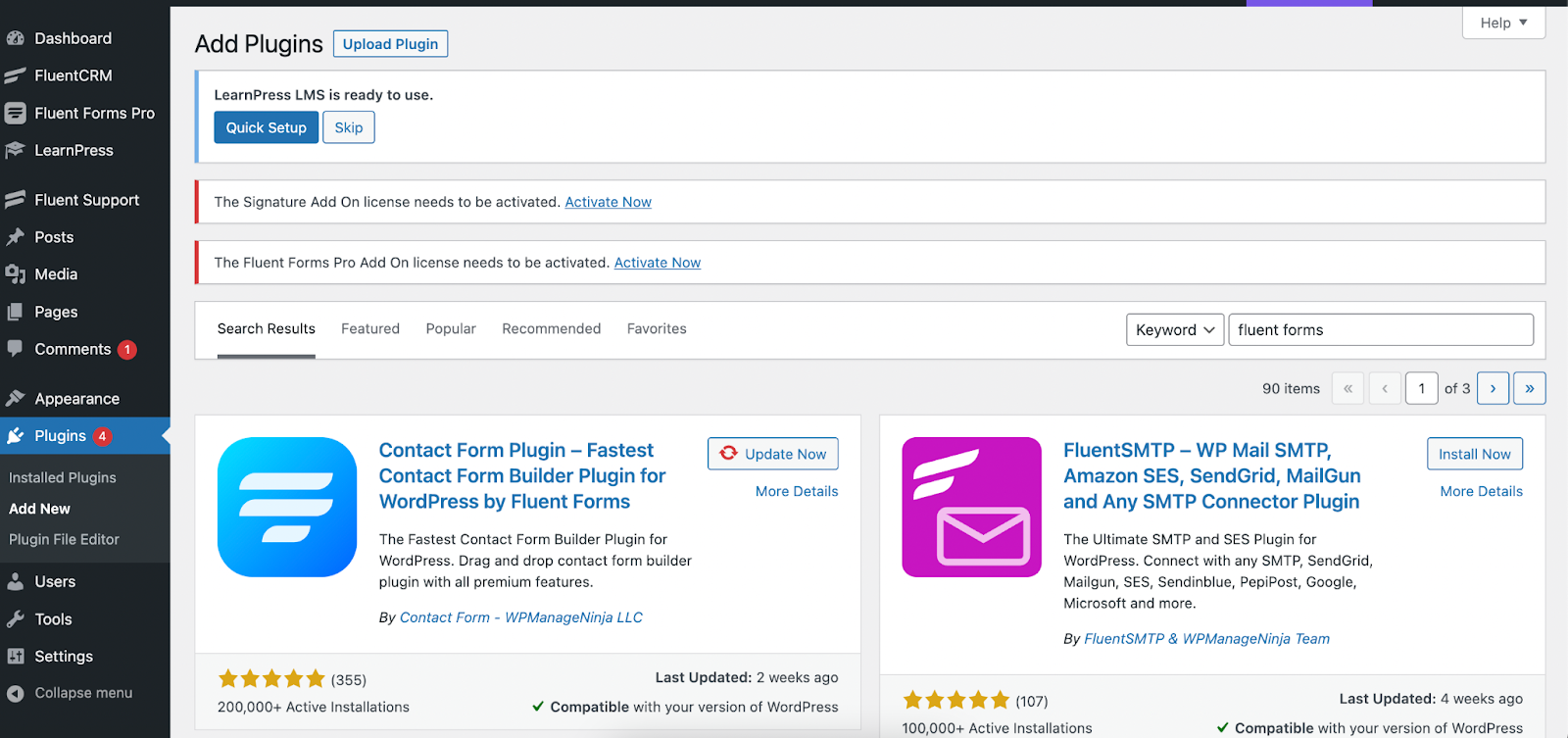The image size is (1568, 738).
Task: Switch to the Search Results tab
Action: (267, 329)
